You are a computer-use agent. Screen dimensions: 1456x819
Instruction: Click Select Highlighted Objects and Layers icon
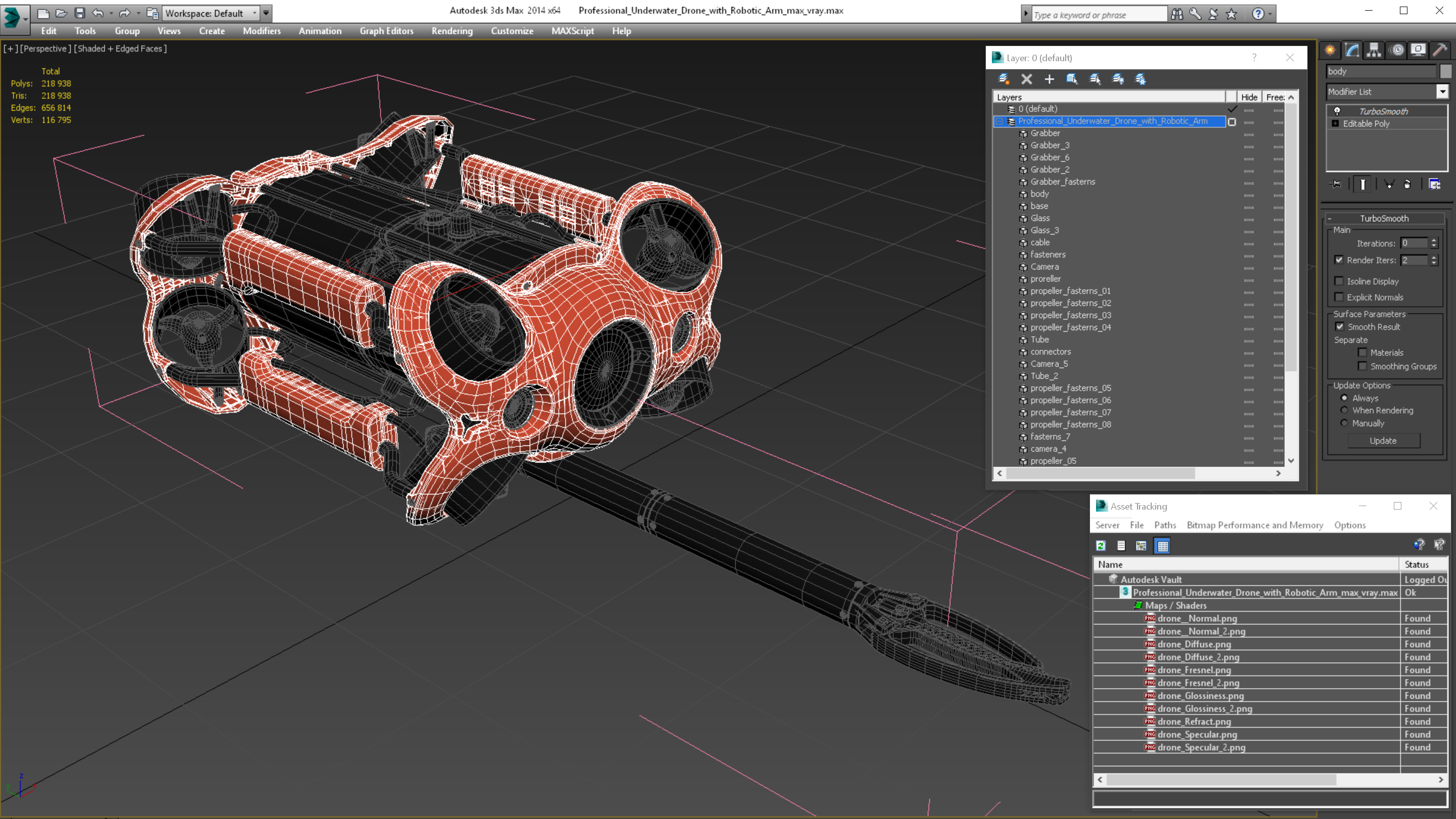click(x=1072, y=79)
